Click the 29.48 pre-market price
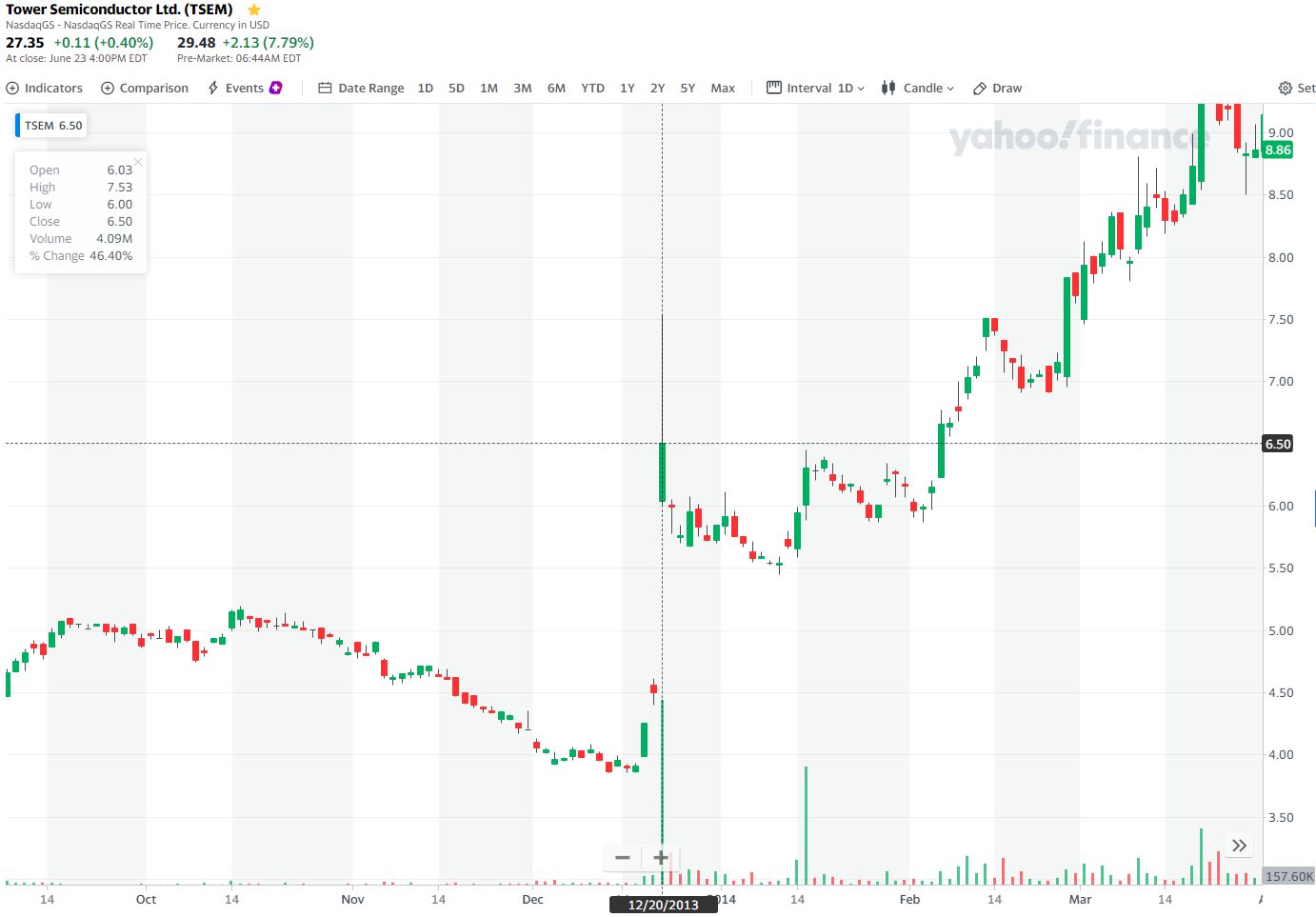 pyautogui.click(x=196, y=43)
